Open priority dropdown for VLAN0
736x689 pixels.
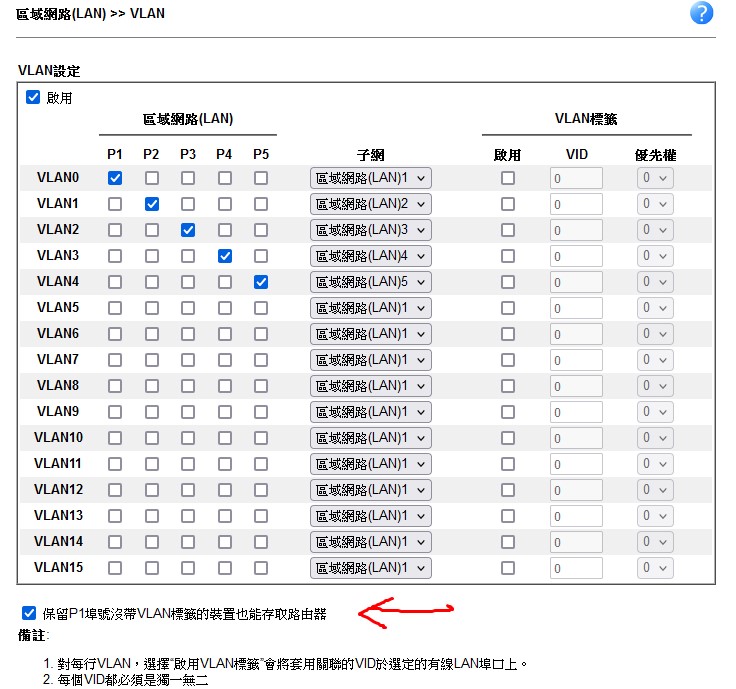coord(655,178)
